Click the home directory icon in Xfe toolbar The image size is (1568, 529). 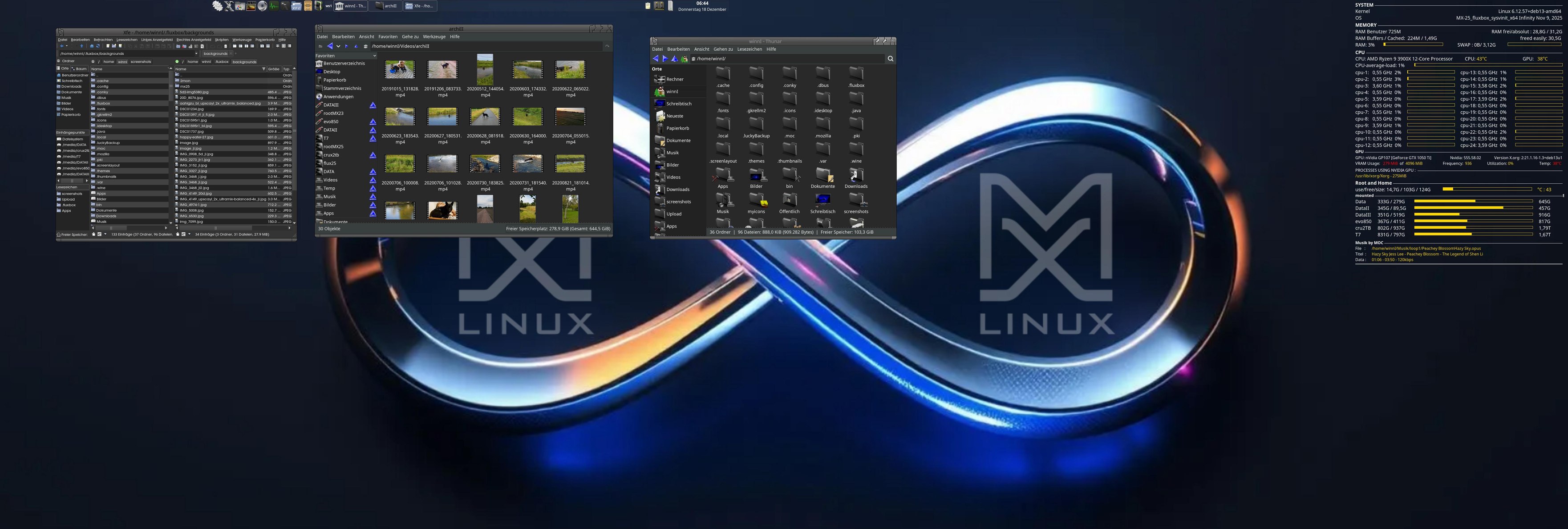91,46
